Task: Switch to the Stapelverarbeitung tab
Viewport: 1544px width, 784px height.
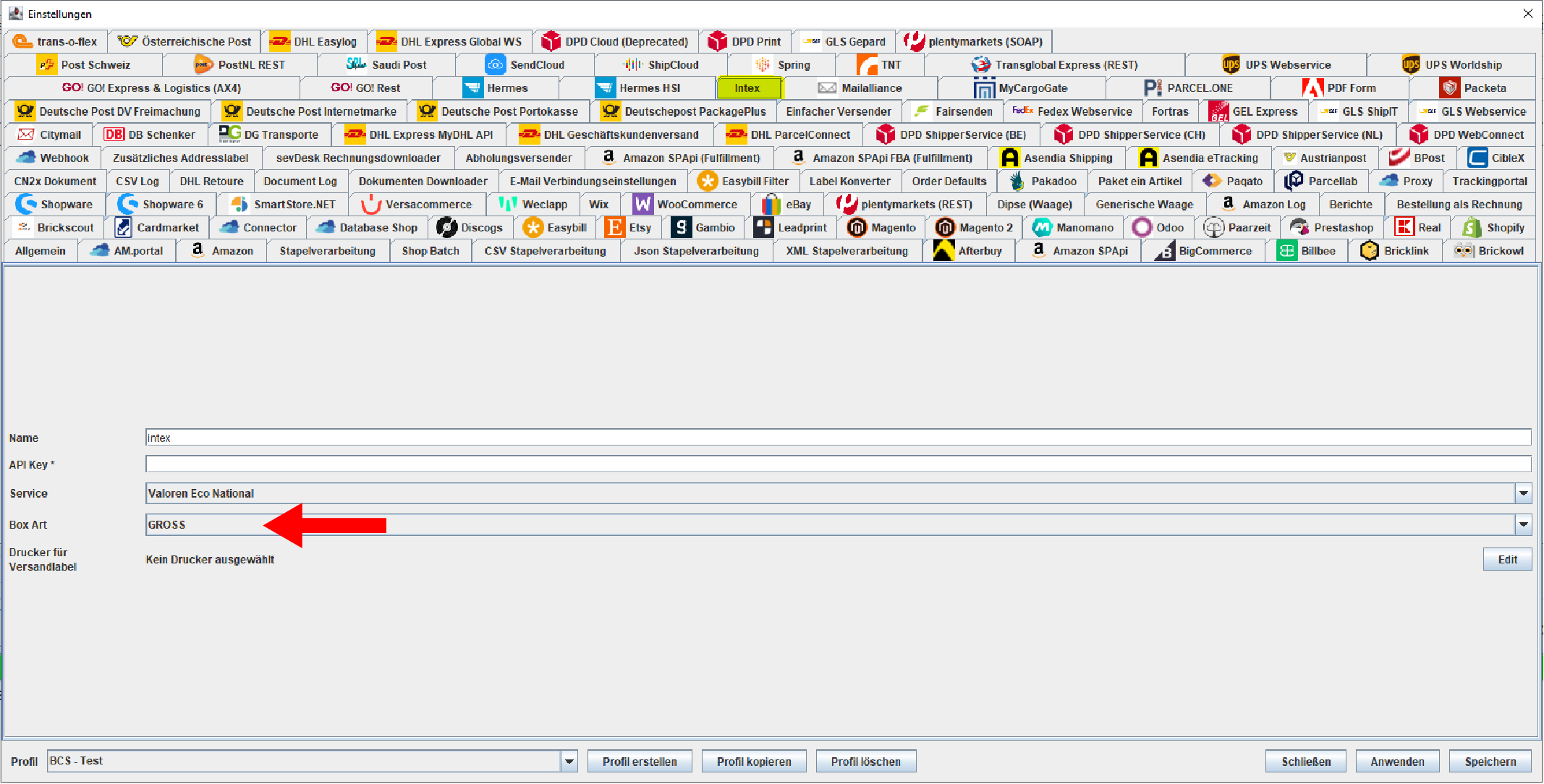Action: (328, 251)
